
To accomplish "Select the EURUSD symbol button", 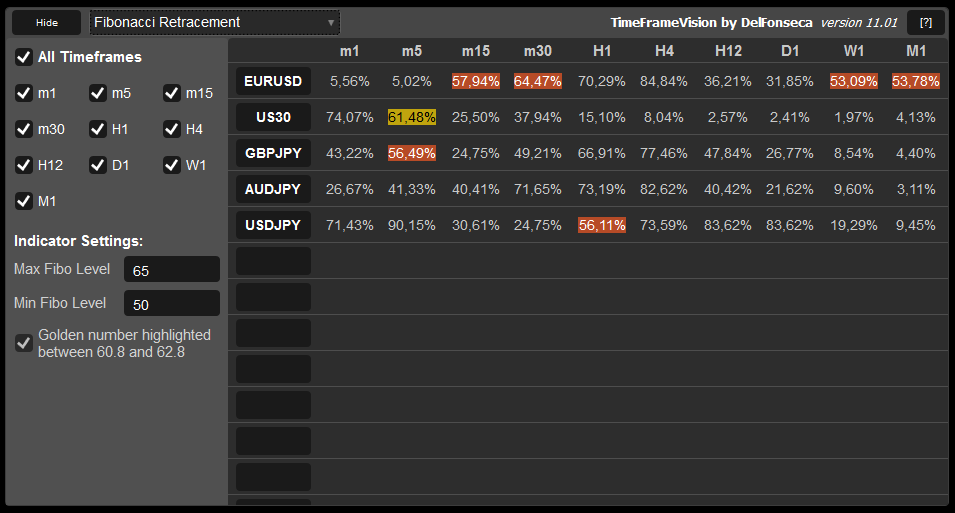I will [273, 81].
